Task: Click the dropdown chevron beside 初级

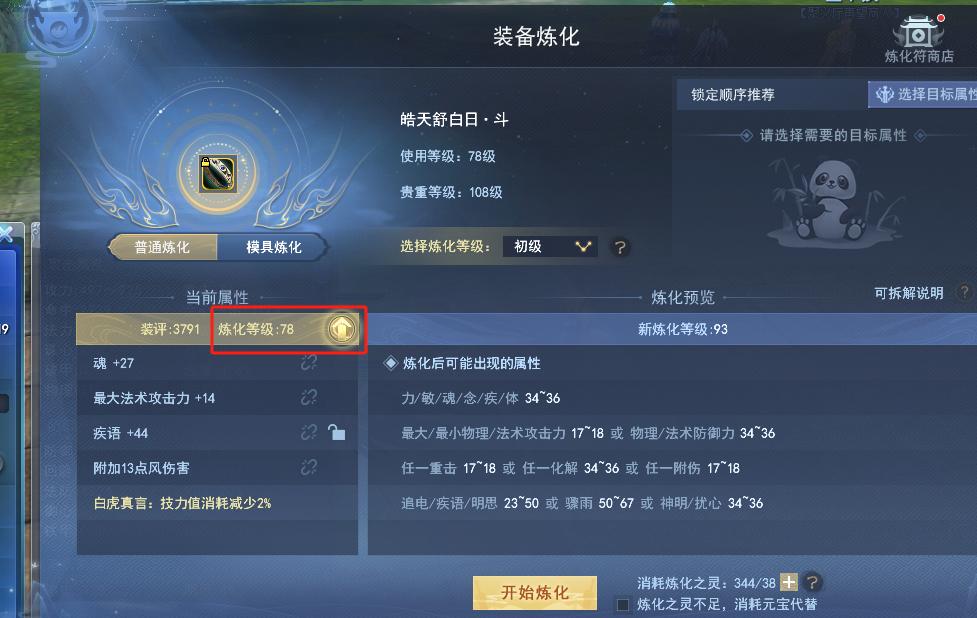Action: pos(583,247)
